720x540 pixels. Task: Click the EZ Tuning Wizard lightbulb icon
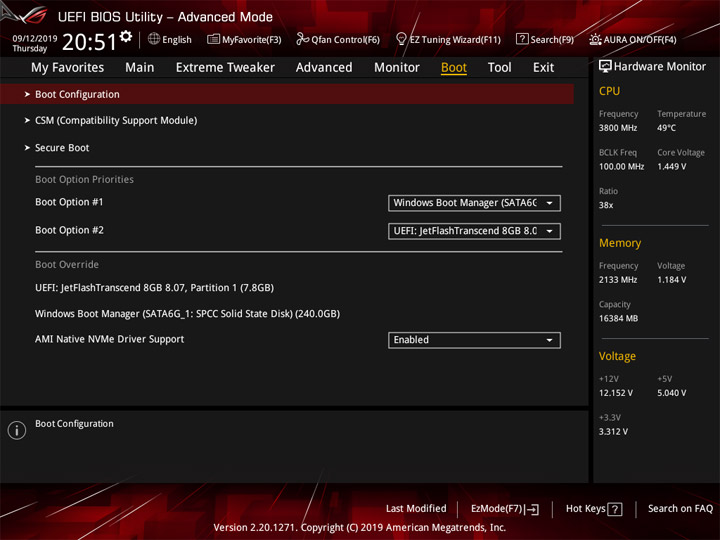[x=401, y=39]
